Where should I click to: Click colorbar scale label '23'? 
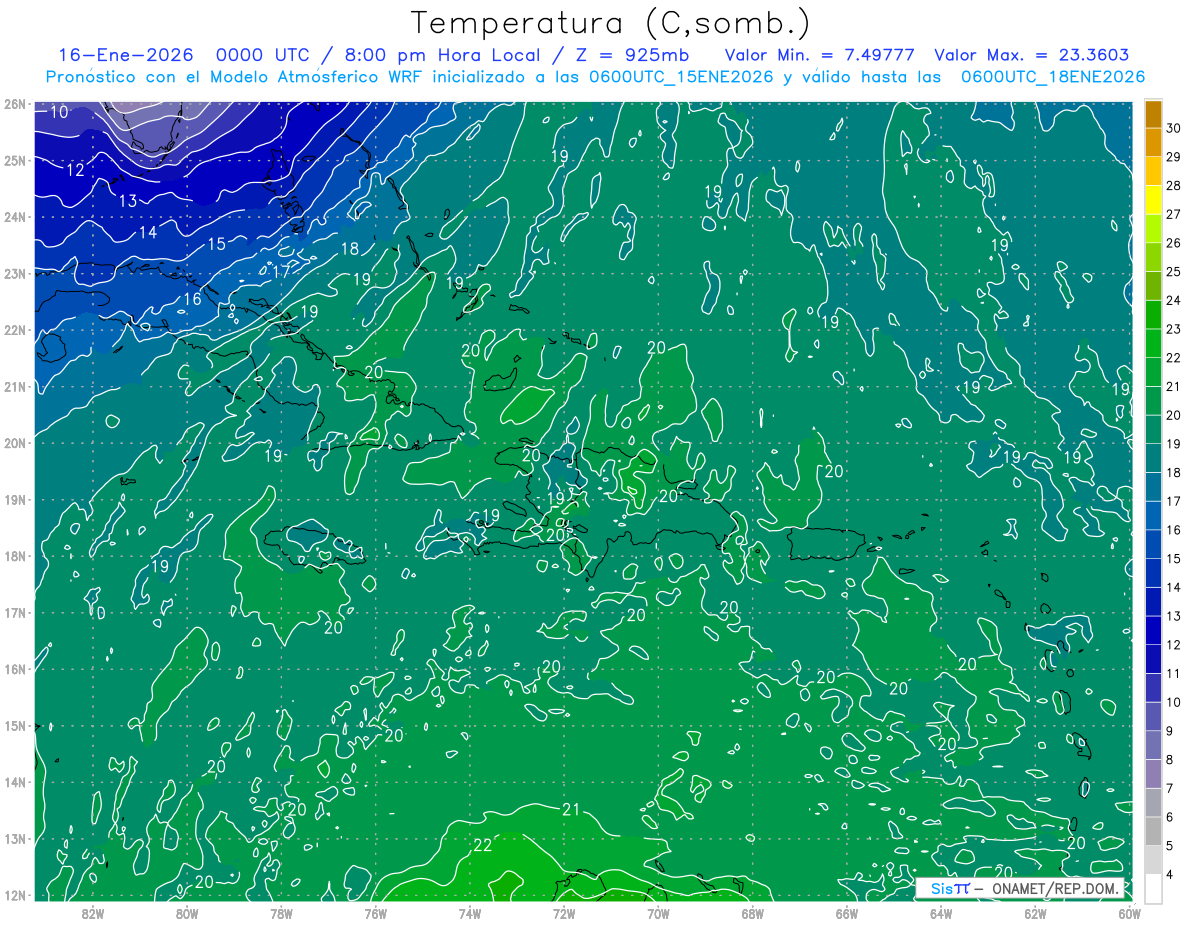[1174, 329]
